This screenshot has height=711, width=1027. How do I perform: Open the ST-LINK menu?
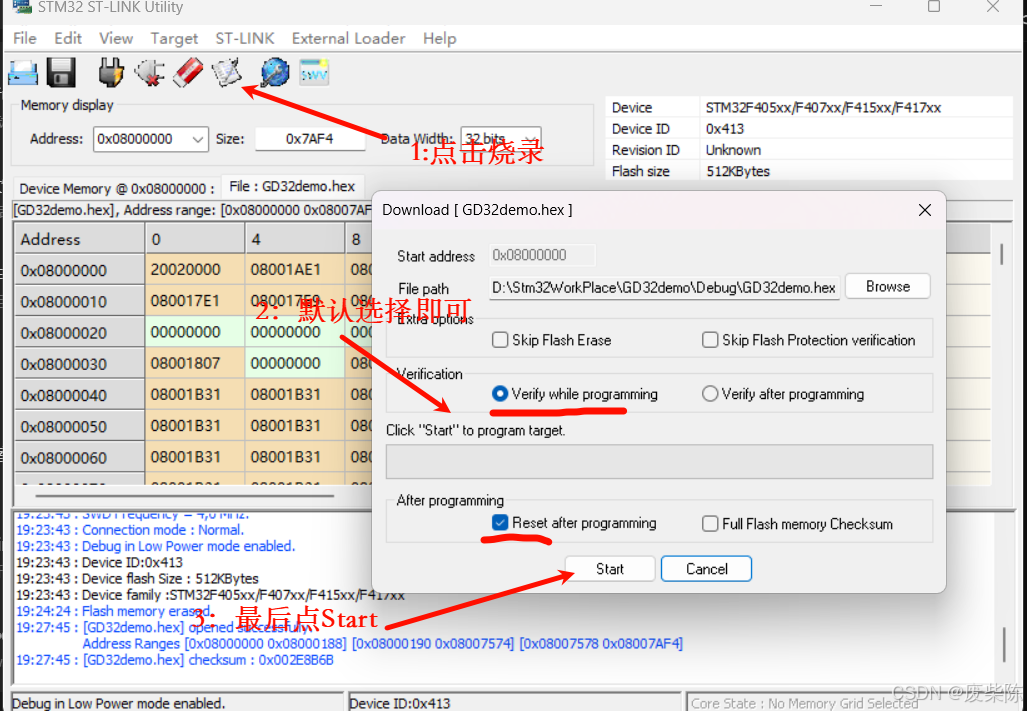click(245, 39)
